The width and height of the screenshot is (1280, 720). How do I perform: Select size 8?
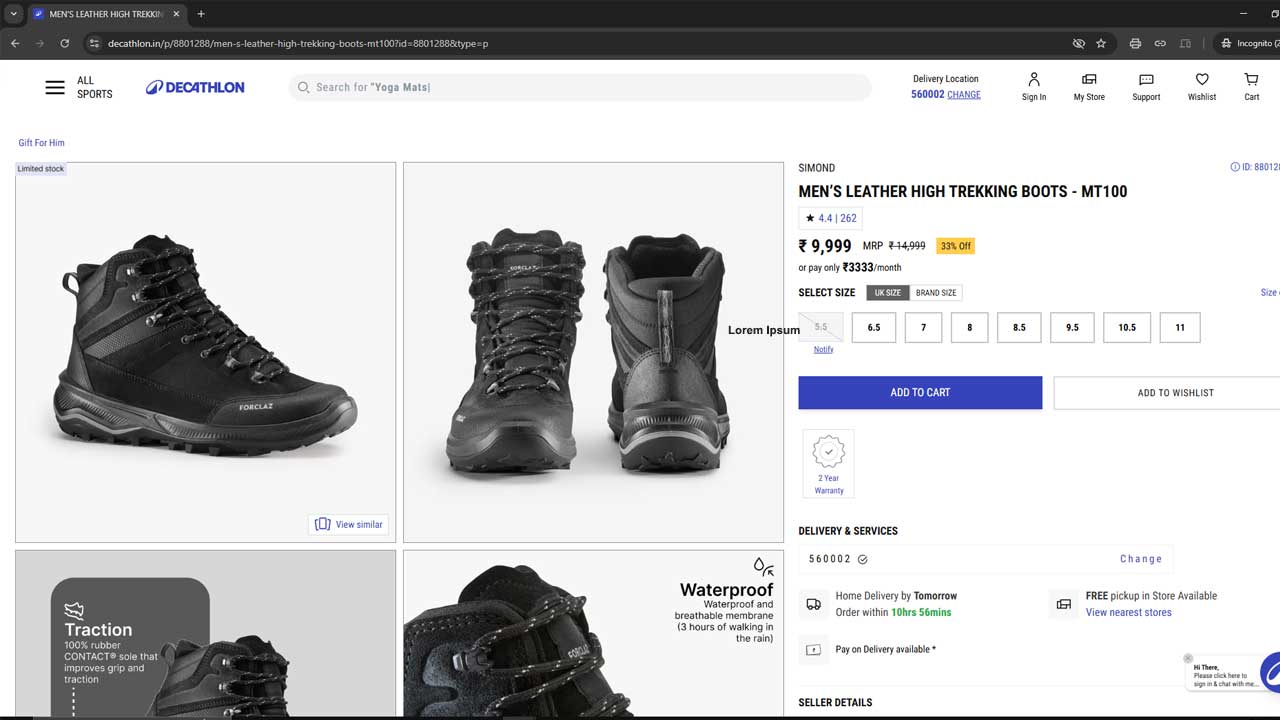click(969, 327)
